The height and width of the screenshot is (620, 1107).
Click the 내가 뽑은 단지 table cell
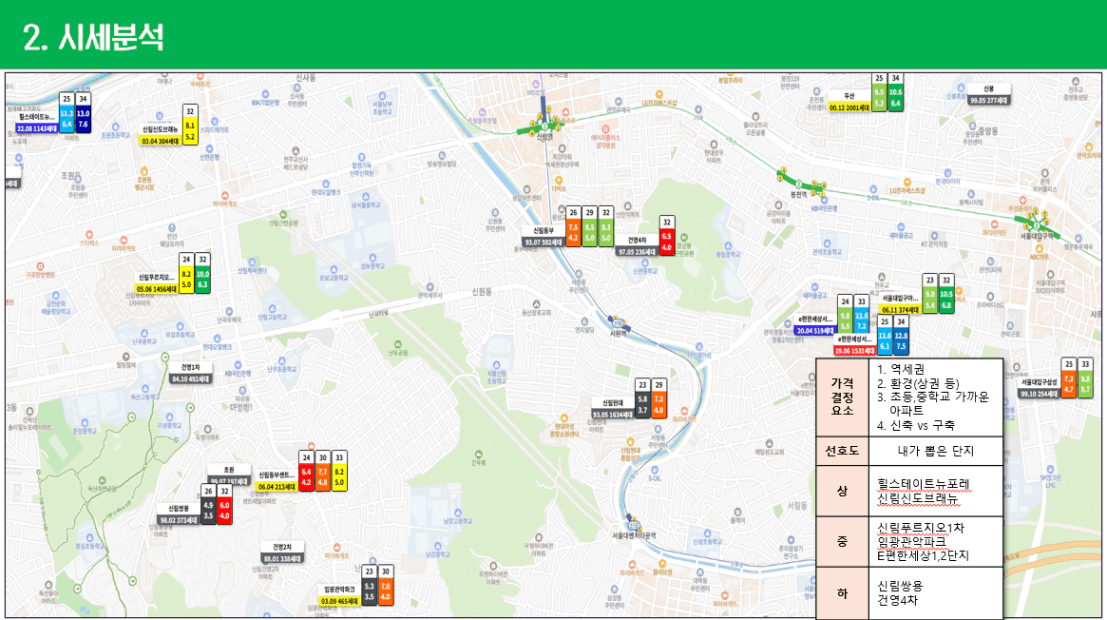tap(935, 451)
